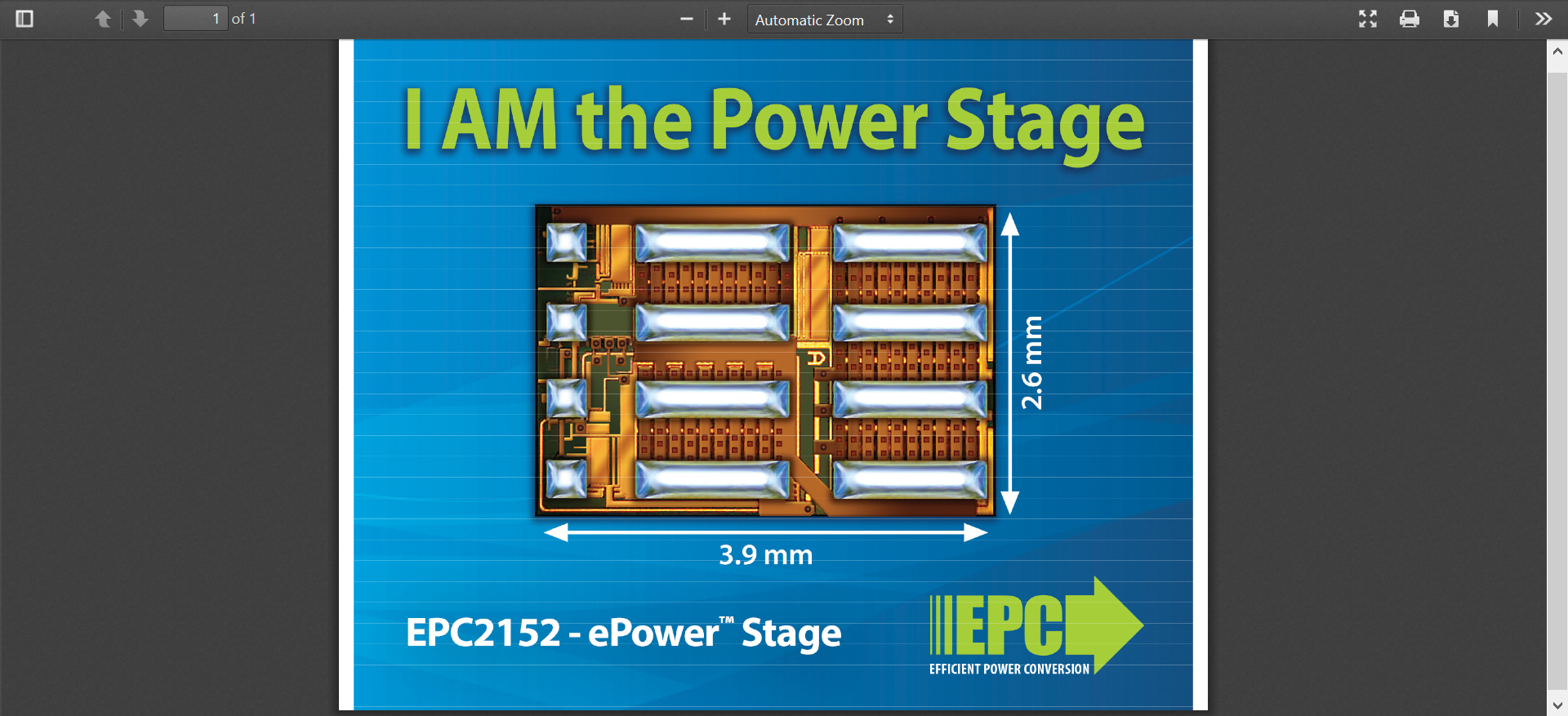1568x716 pixels.
Task: Click the "EPC2152 - ePower Stage" text
Action: (623, 633)
